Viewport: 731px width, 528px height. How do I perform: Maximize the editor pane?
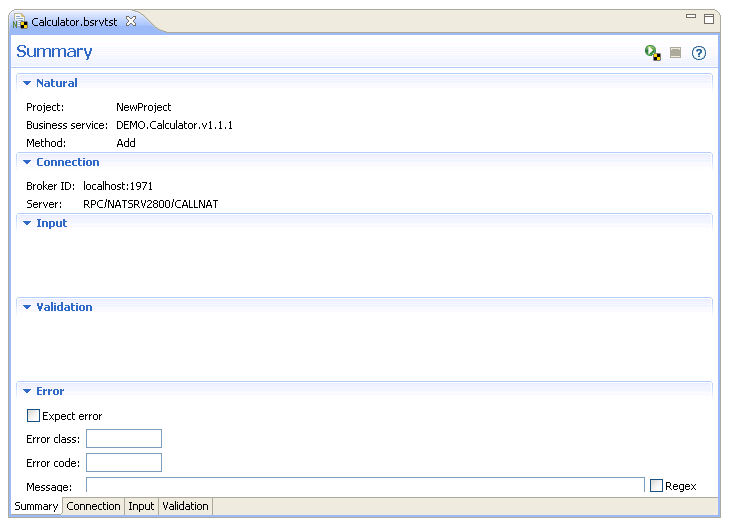coord(709,19)
